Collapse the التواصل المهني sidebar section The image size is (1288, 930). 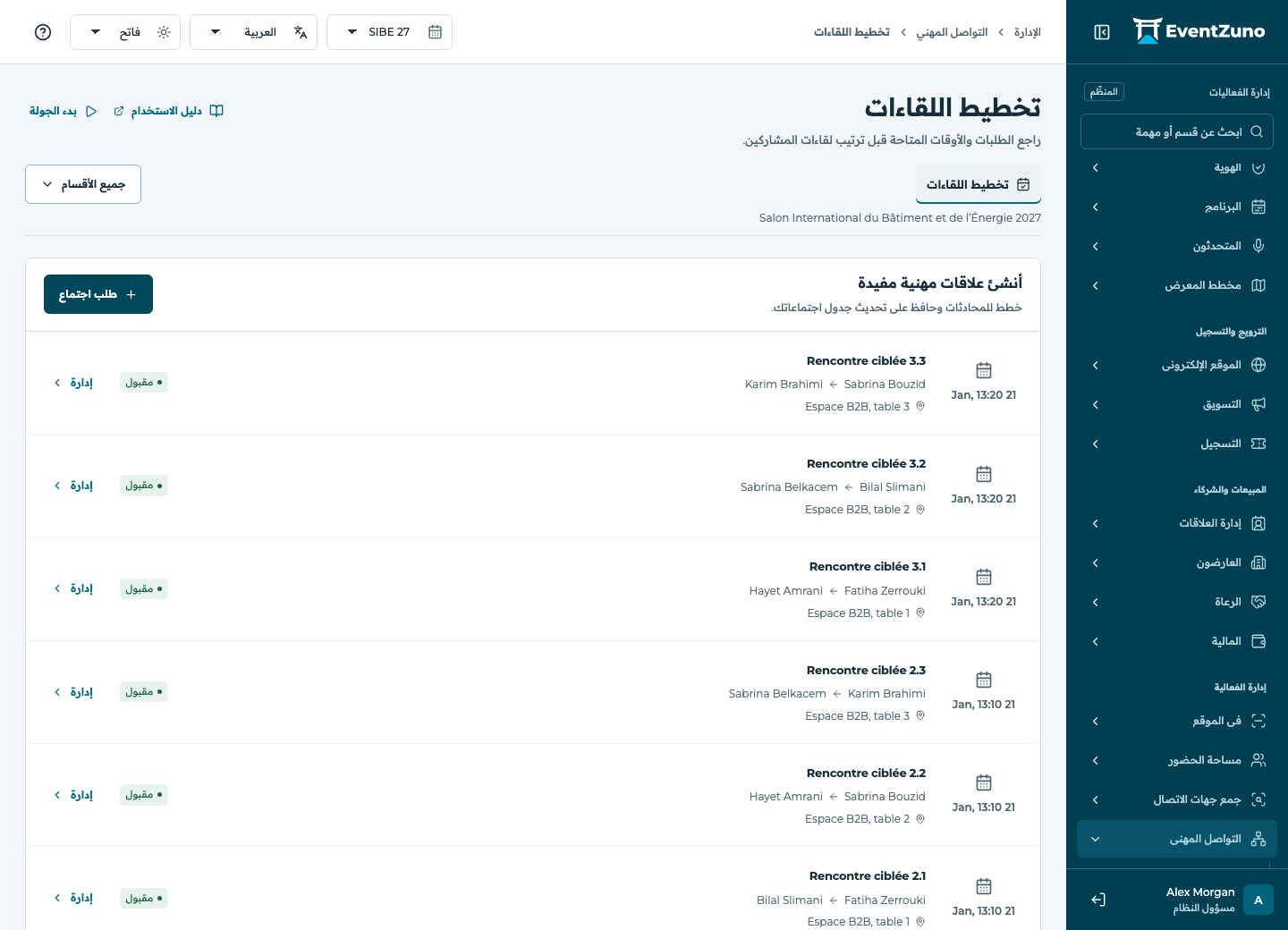click(x=1177, y=839)
